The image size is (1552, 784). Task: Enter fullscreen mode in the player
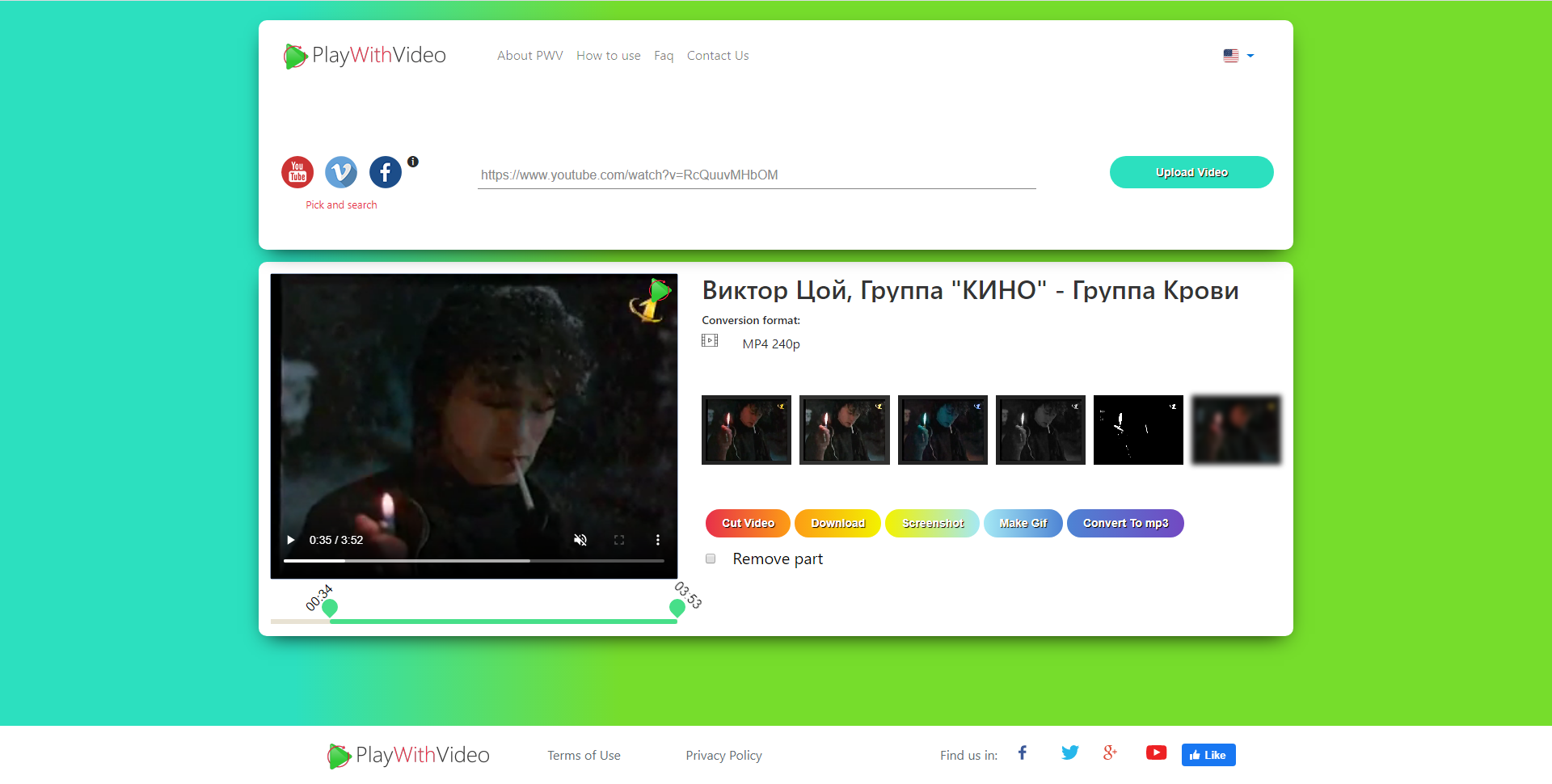tap(619, 540)
